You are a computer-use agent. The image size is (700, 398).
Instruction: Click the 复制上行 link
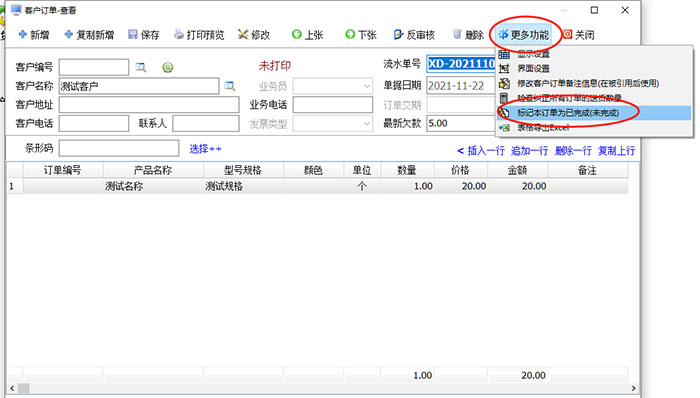click(617, 151)
